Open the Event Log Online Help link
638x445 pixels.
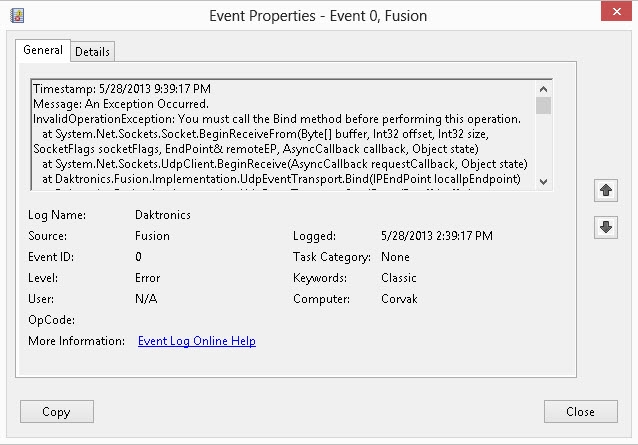197,341
